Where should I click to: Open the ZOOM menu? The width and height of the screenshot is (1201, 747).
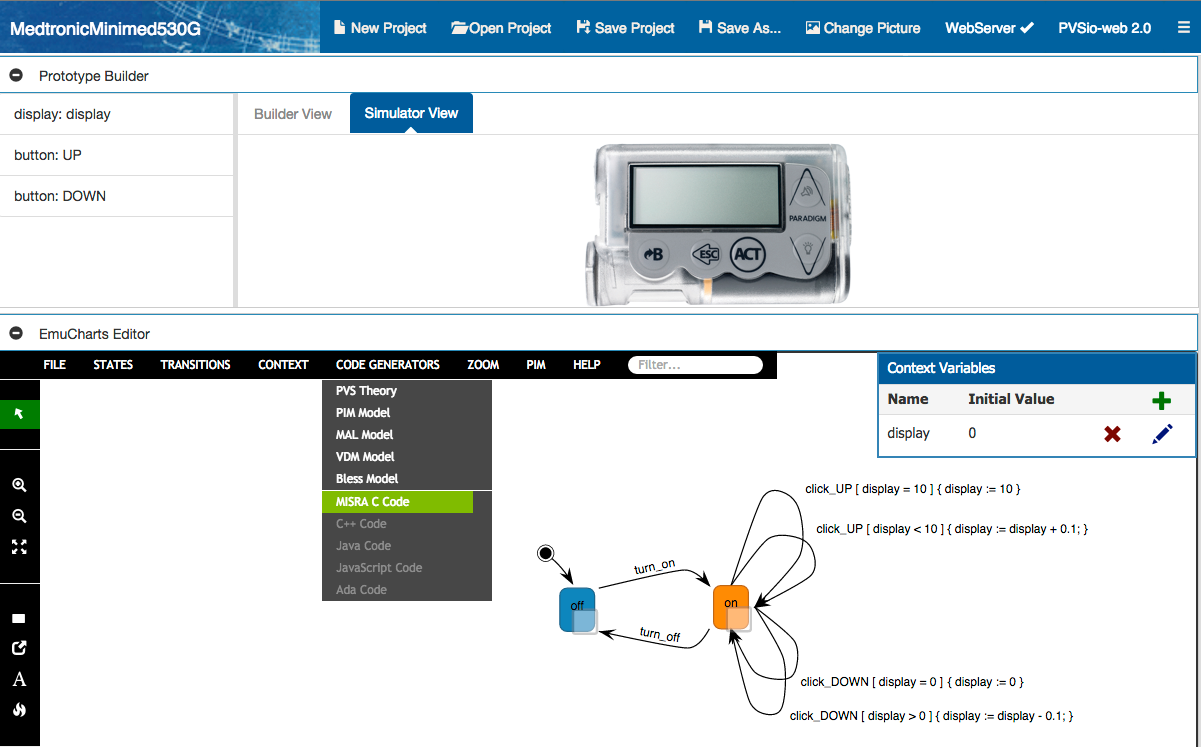pyautogui.click(x=483, y=365)
